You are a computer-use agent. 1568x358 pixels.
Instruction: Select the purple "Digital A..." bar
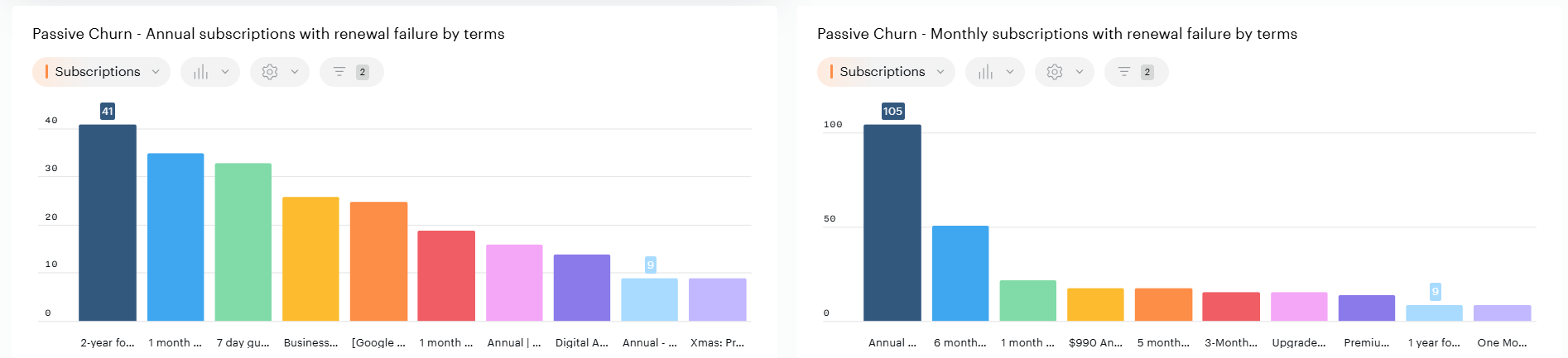[x=582, y=288]
